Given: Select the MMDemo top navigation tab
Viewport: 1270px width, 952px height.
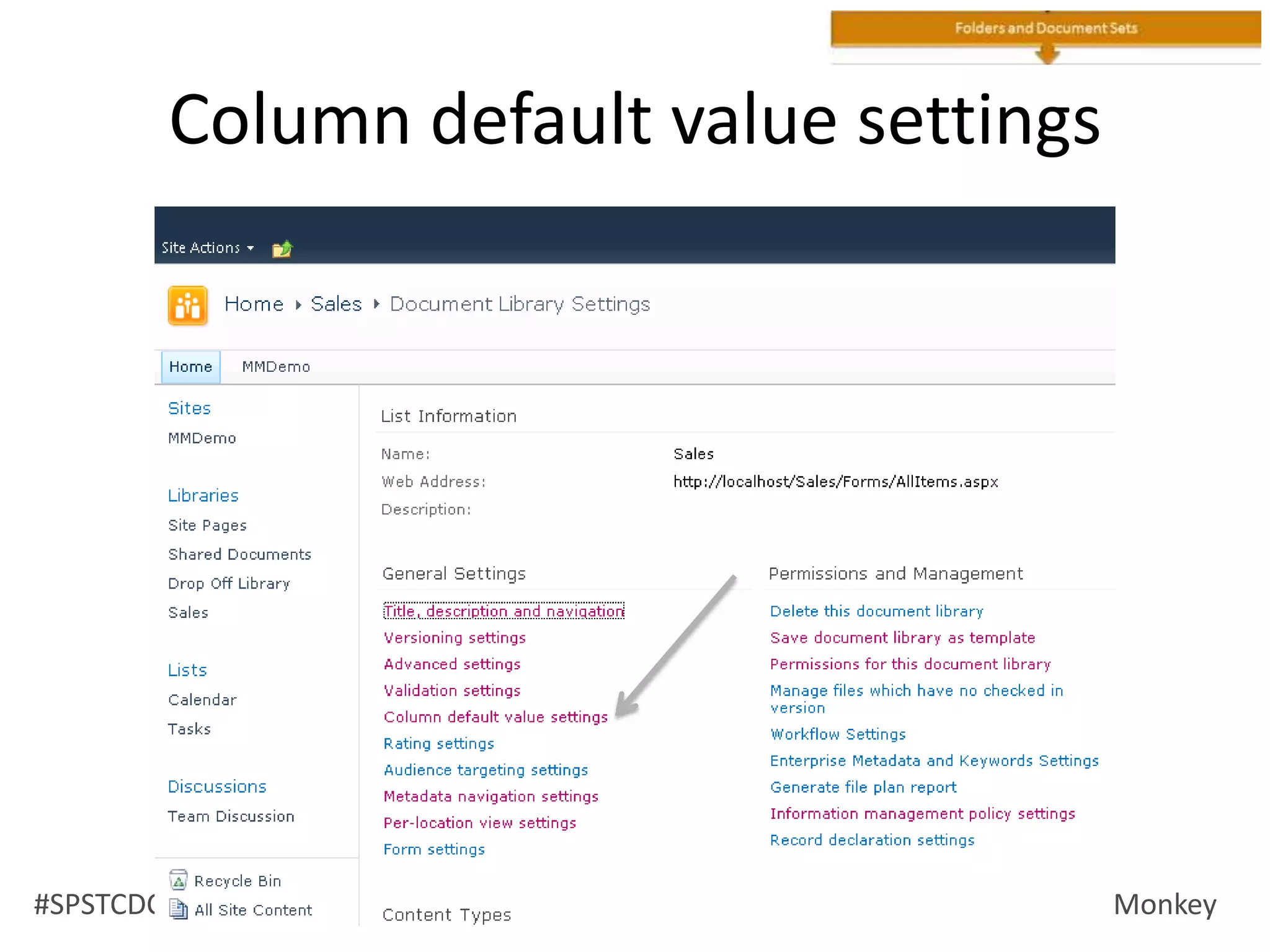Looking at the screenshot, I should (x=276, y=367).
